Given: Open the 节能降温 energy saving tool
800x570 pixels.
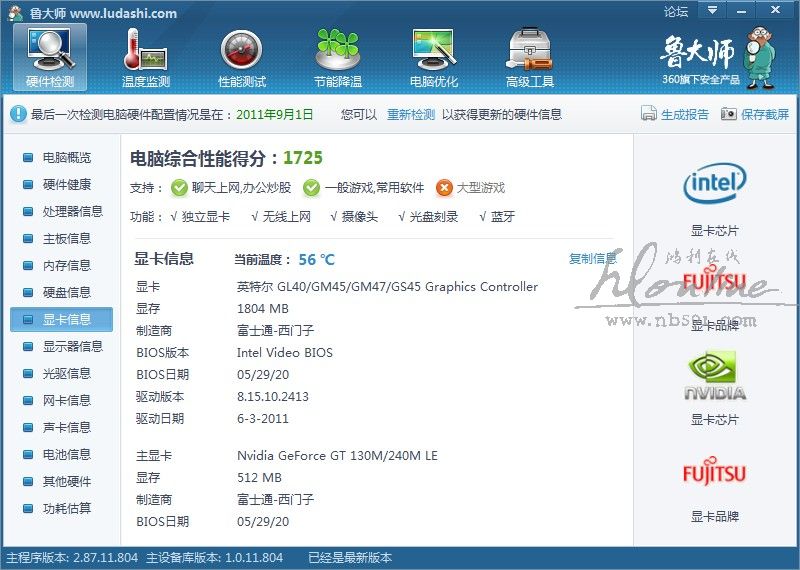Looking at the screenshot, I should tap(338, 58).
